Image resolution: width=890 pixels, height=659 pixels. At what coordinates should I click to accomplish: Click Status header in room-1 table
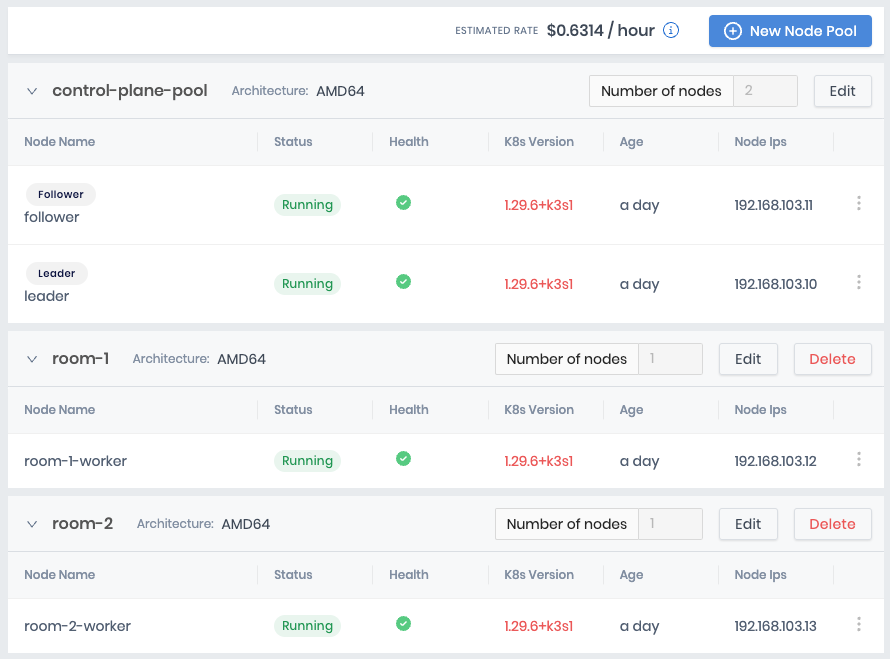[293, 410]
